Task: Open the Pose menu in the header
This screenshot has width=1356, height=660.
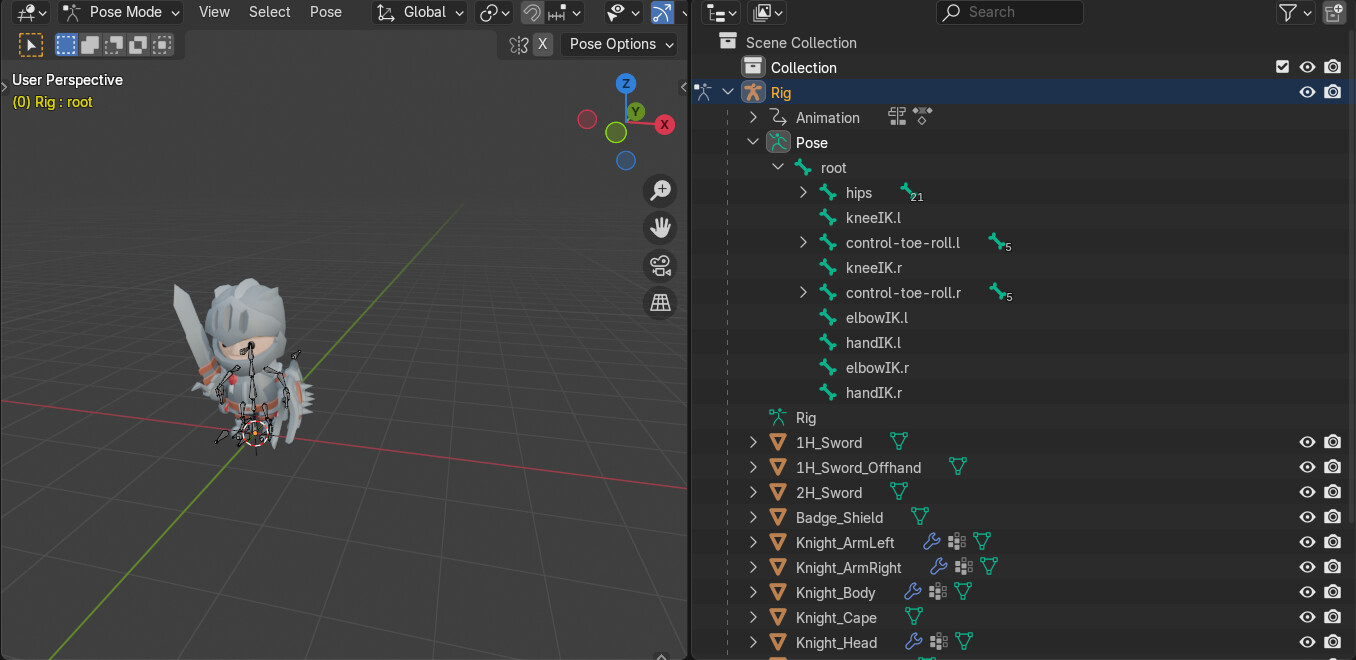Action: coord(326,12)
